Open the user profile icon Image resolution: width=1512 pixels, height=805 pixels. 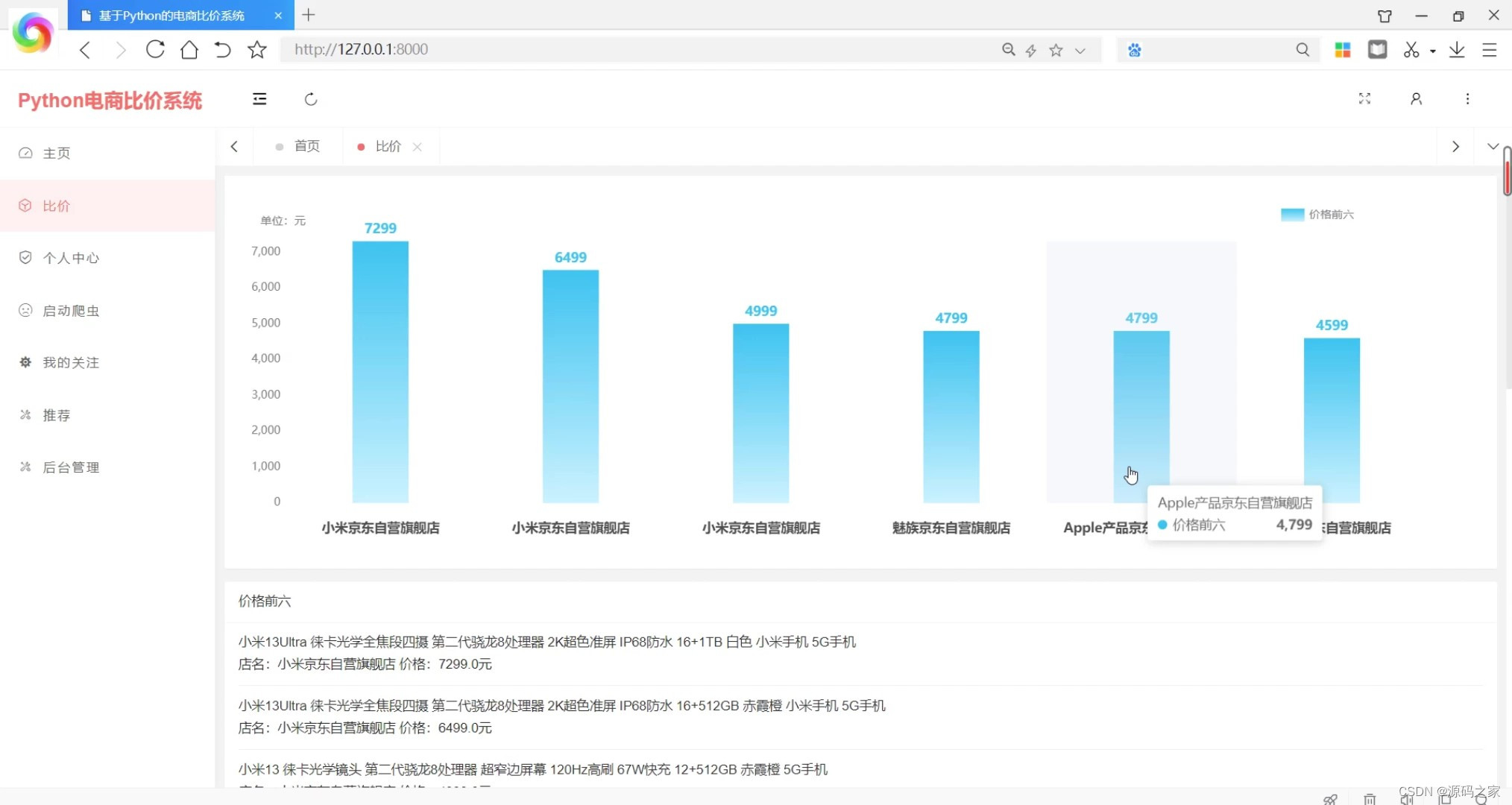tap(1416, 98)
